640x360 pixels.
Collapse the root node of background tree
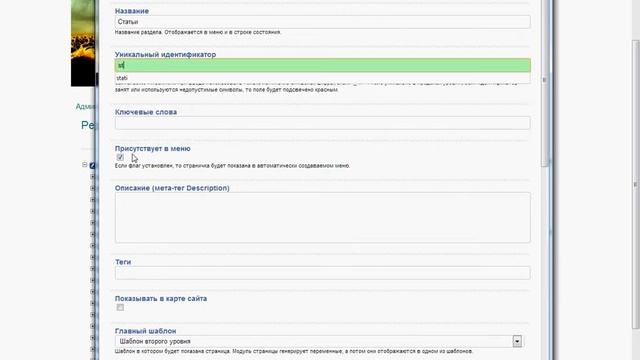[84, 165]
